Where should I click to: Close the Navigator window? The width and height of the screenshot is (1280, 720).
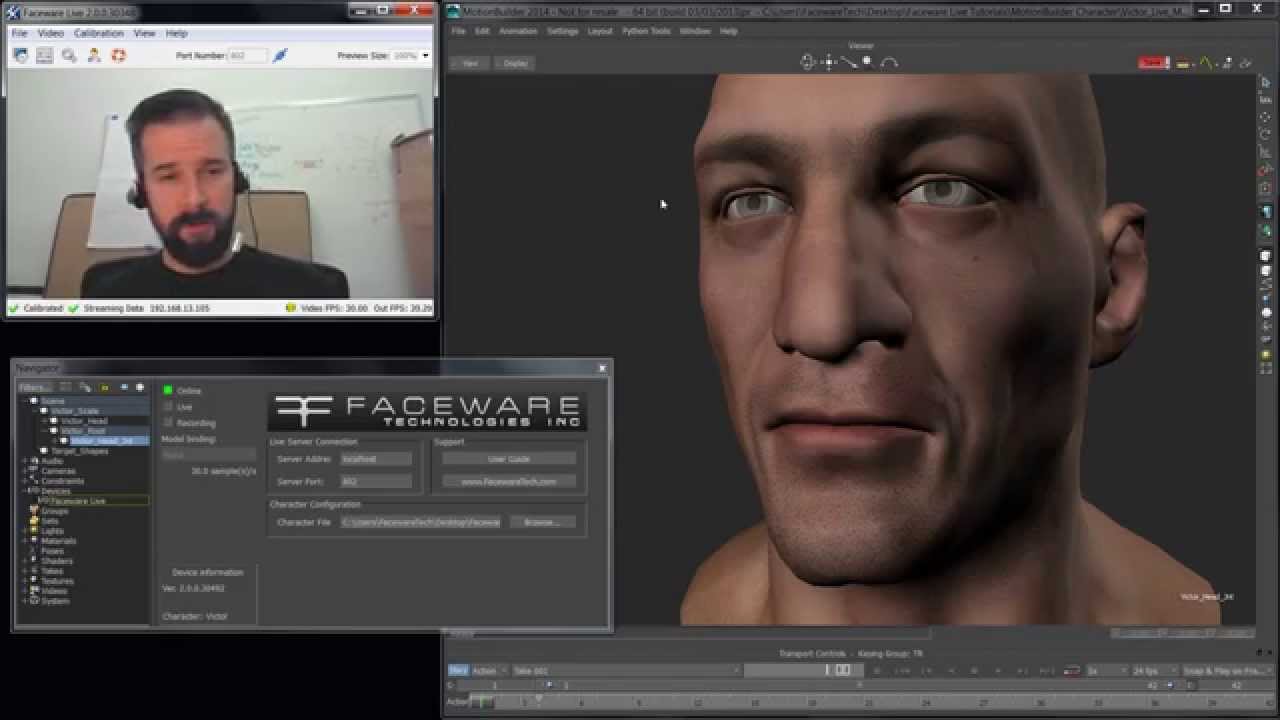[x=602, y=368]
